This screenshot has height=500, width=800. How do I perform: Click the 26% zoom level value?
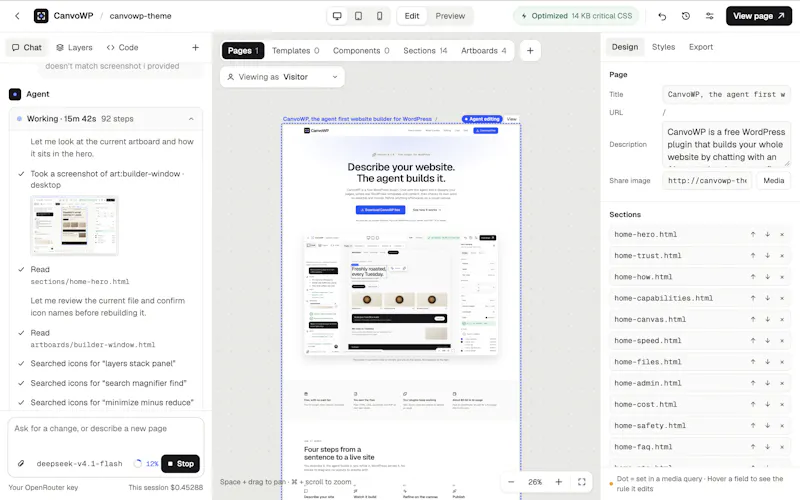(535, 482)
